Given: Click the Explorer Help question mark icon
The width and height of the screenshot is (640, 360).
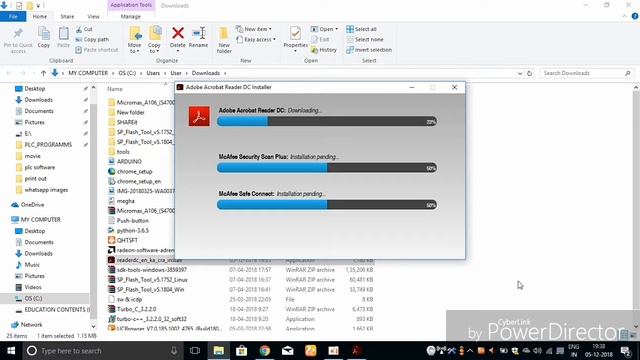Looking at the screenshot, I should pos(635,16).
